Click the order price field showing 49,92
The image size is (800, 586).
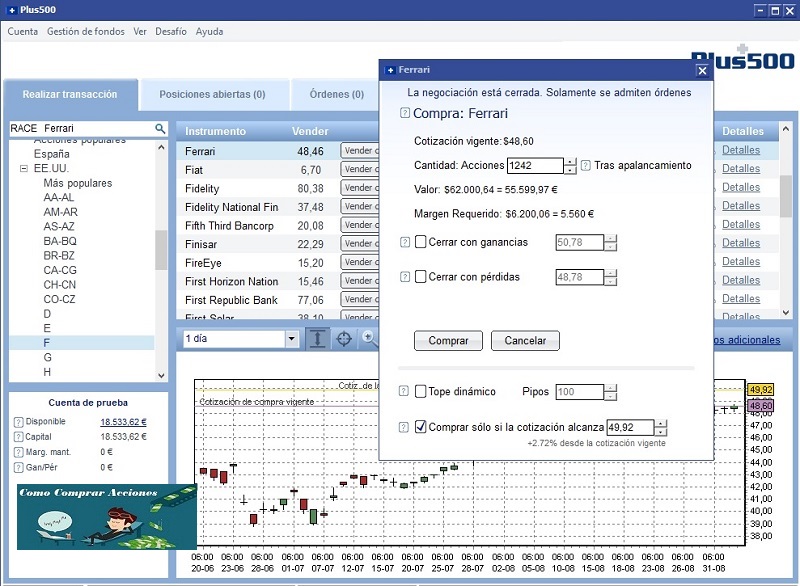pos(630,427)
